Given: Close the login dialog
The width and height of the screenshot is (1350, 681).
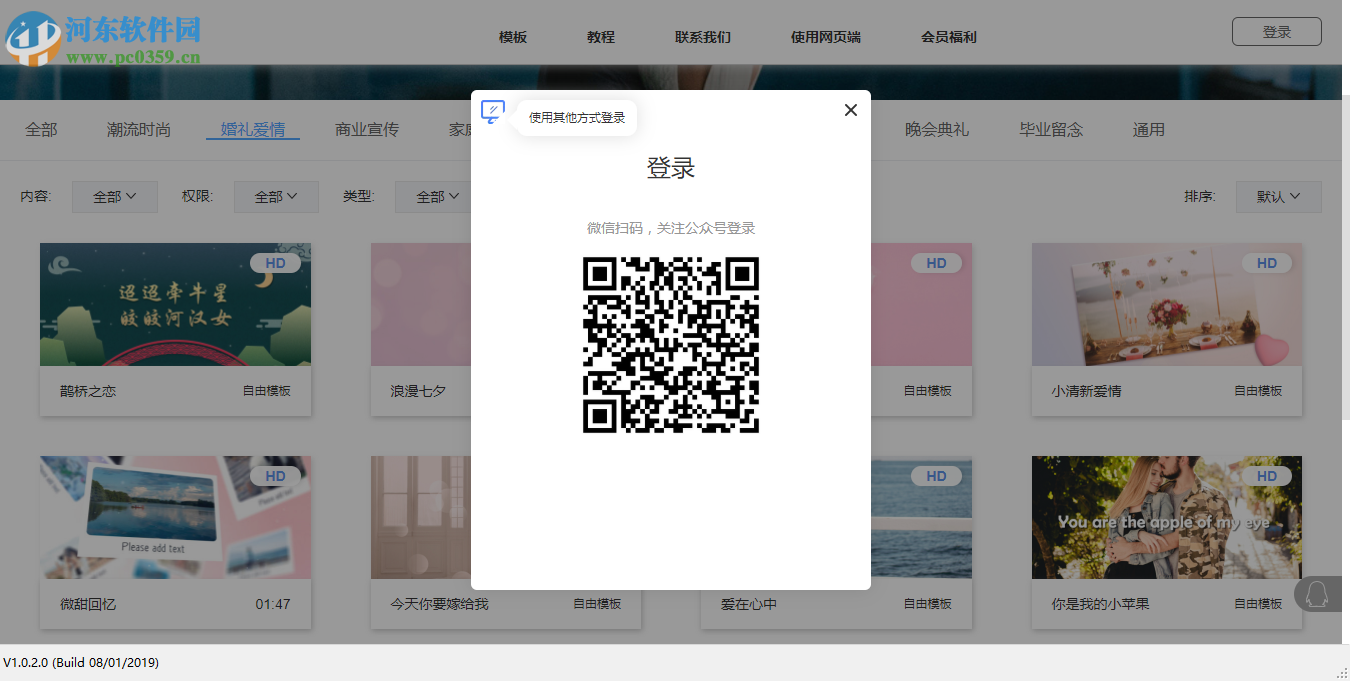Looking at the screenshot, I should pos(850,110).
